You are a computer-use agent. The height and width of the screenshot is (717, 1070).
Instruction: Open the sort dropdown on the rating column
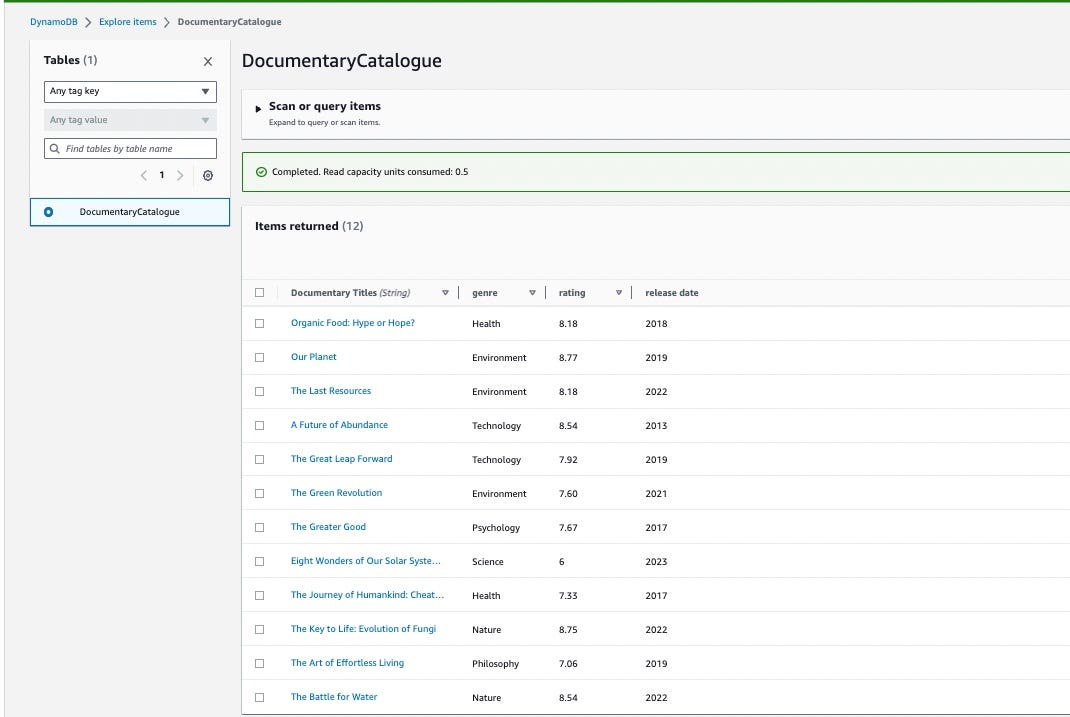click(618, 293)
